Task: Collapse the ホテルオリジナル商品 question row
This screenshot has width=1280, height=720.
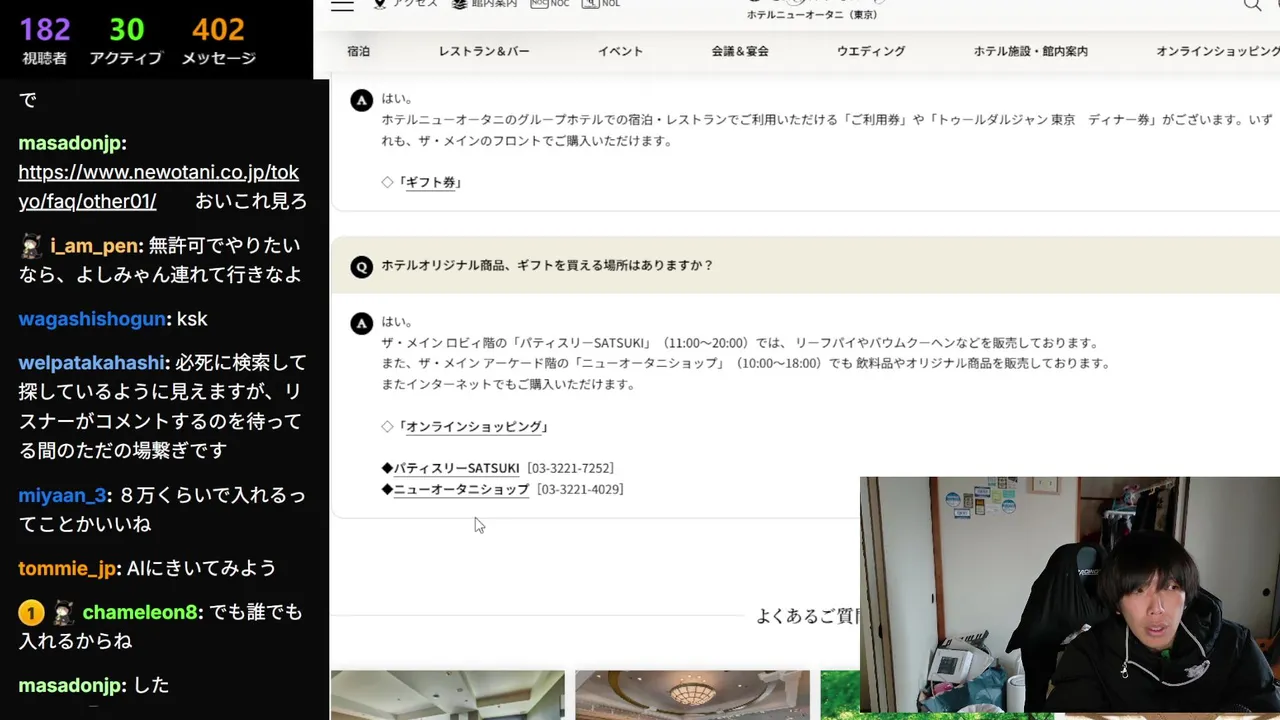Action: pyautogui.click(x=805, y=266)
